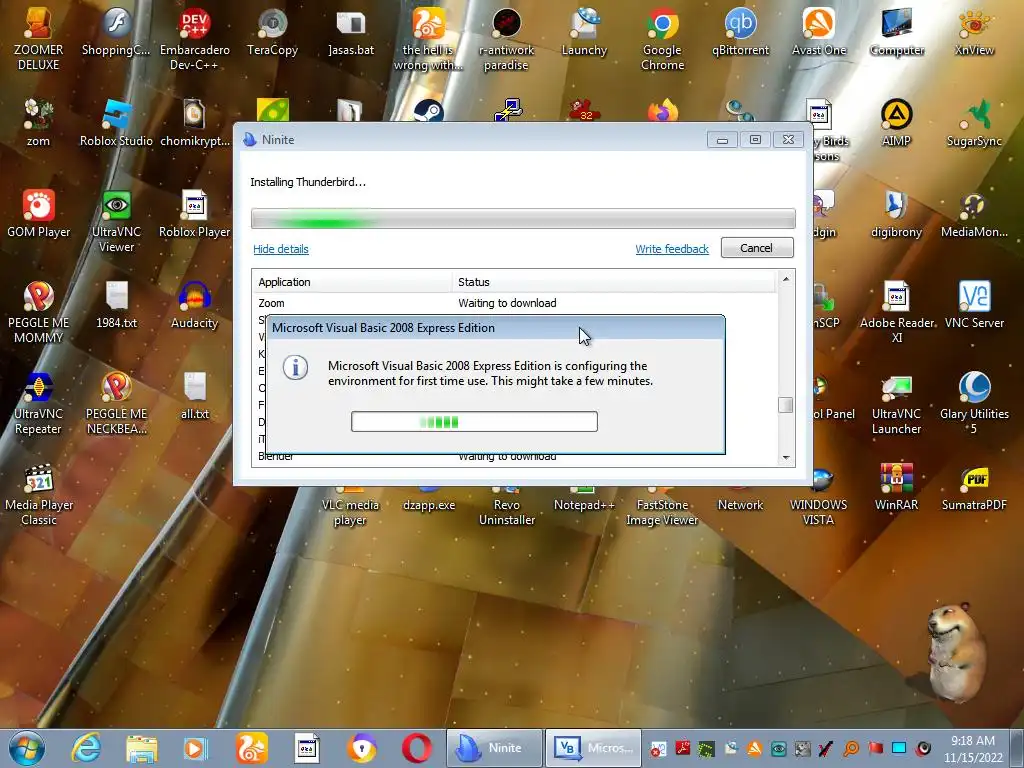The height and width of the screenshot is (768, 1024).
Task: Open the ZOOMER DELUXE desktop icon
Action: coord(38,38)
